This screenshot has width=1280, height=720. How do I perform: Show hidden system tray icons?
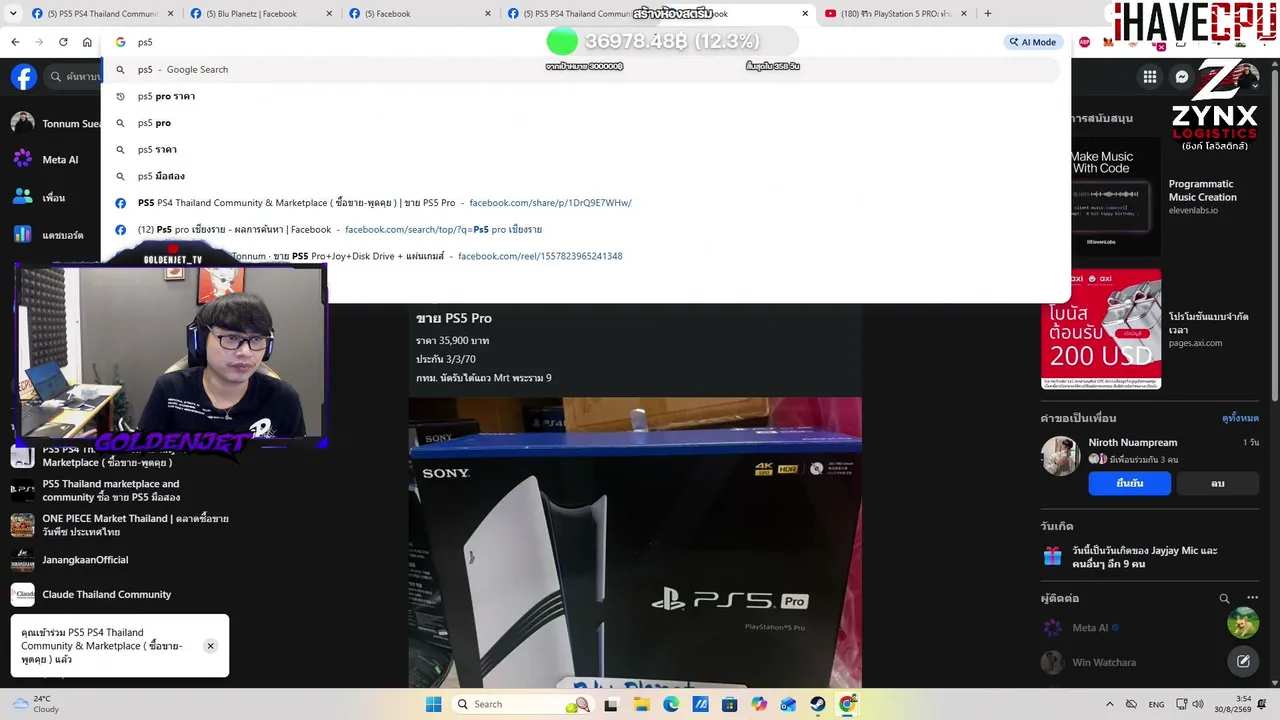pos(1109,704)
